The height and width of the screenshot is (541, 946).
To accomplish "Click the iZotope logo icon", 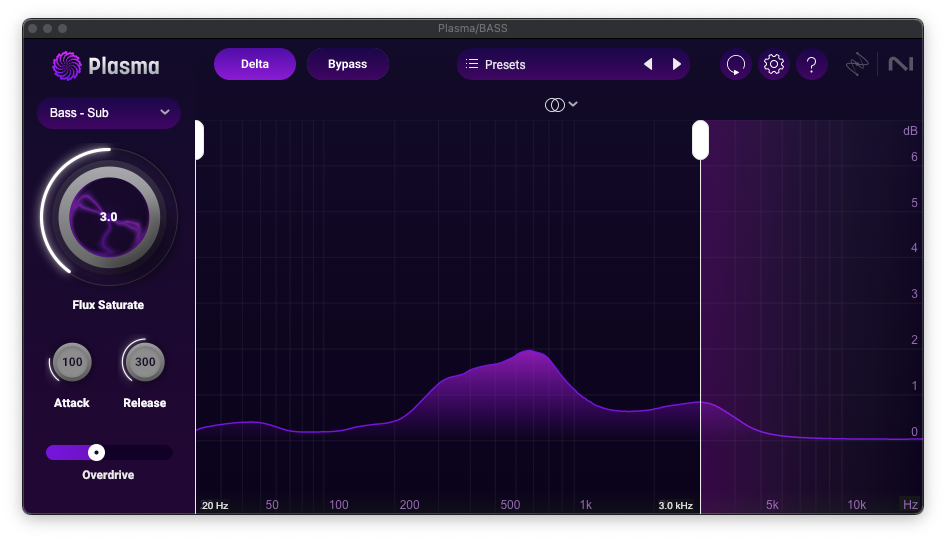I will [857, 65].
